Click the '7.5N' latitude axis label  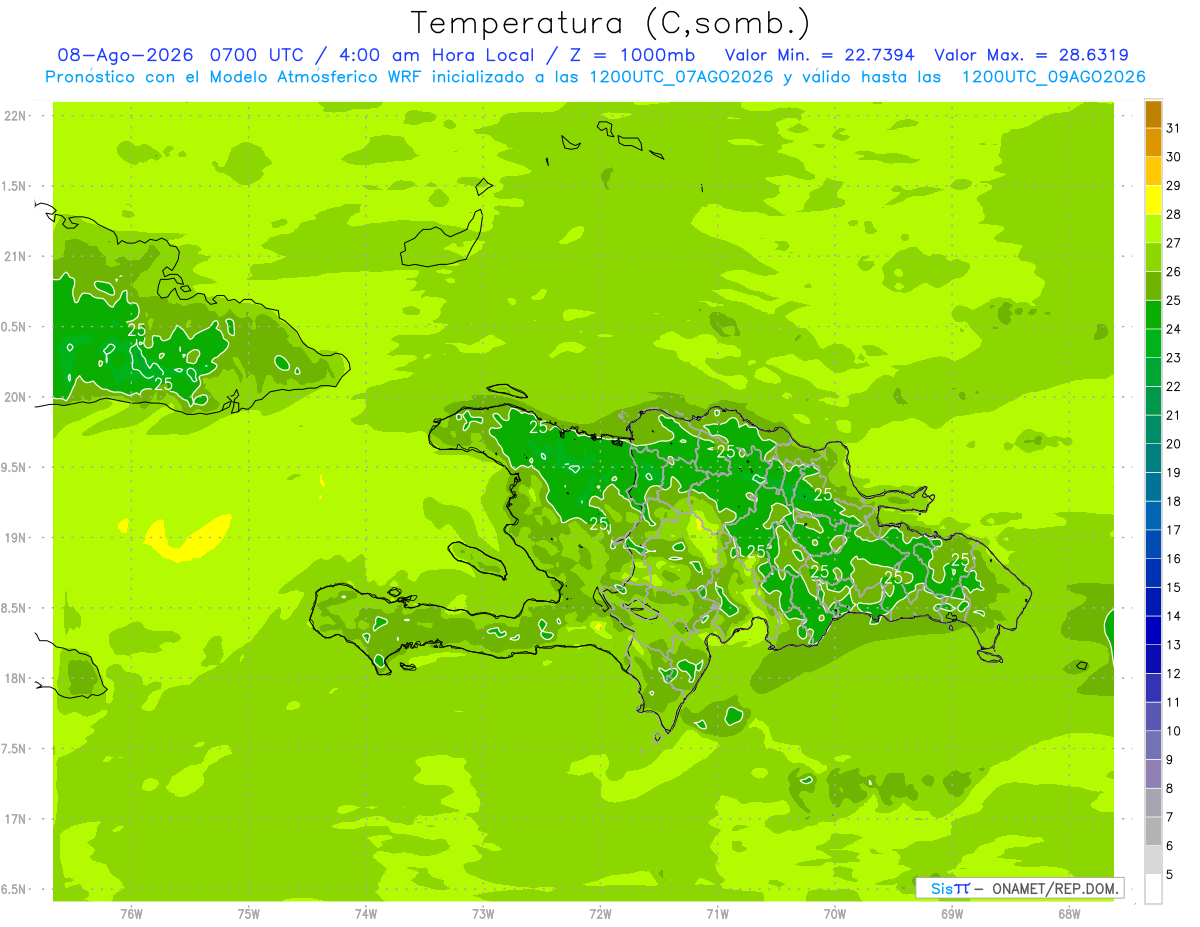click(x=14, y=748)
